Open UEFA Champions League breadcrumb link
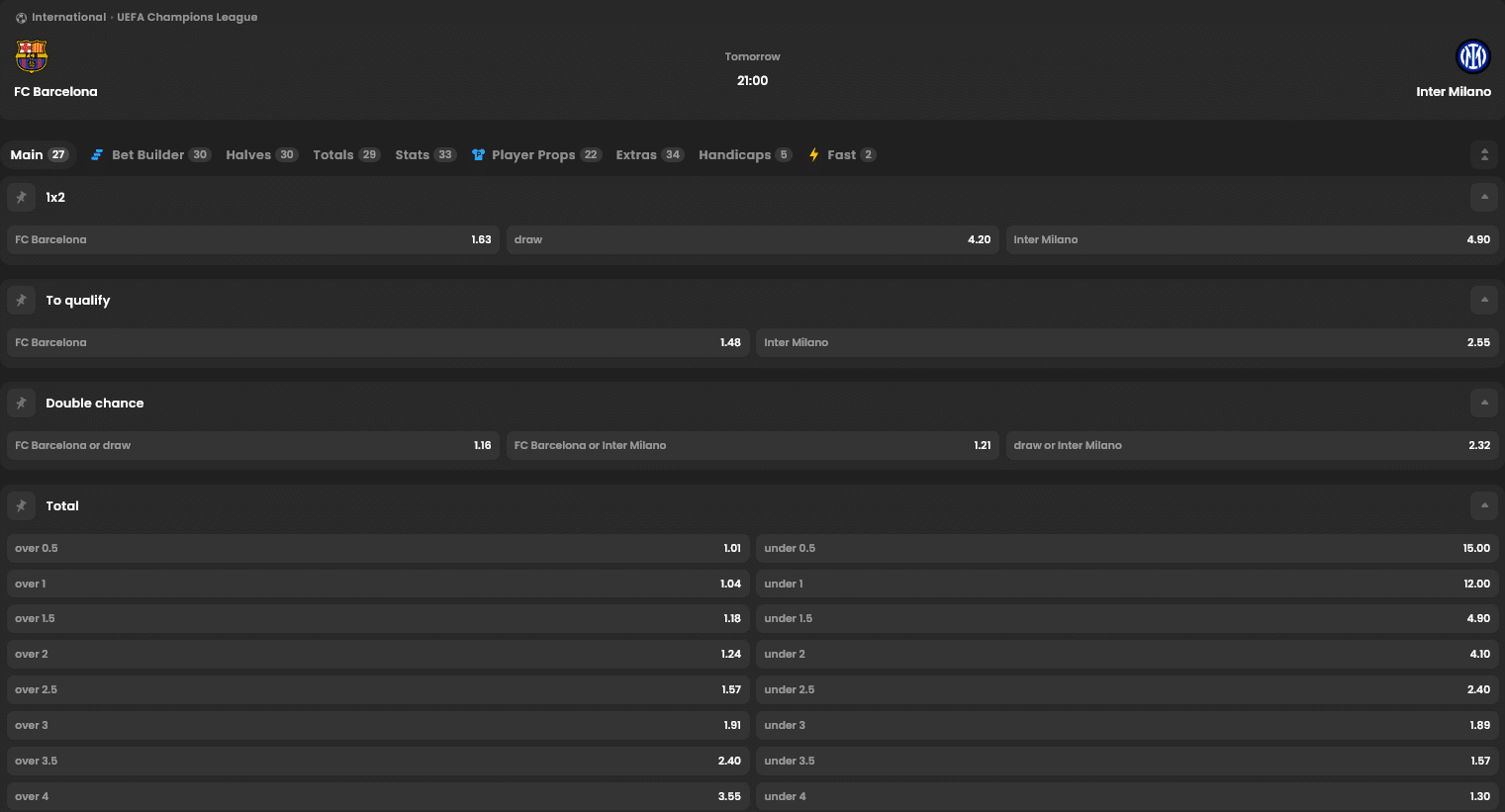The width and height of the screenshot is (1505, 812). [187, 18]
